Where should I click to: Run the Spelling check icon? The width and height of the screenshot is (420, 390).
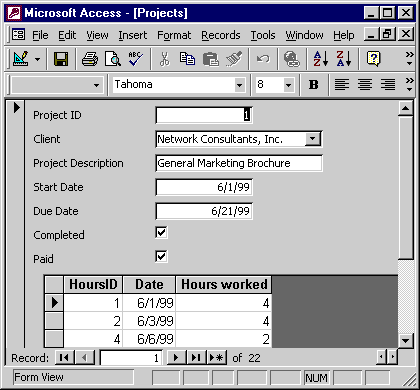[x=136, y=59]
